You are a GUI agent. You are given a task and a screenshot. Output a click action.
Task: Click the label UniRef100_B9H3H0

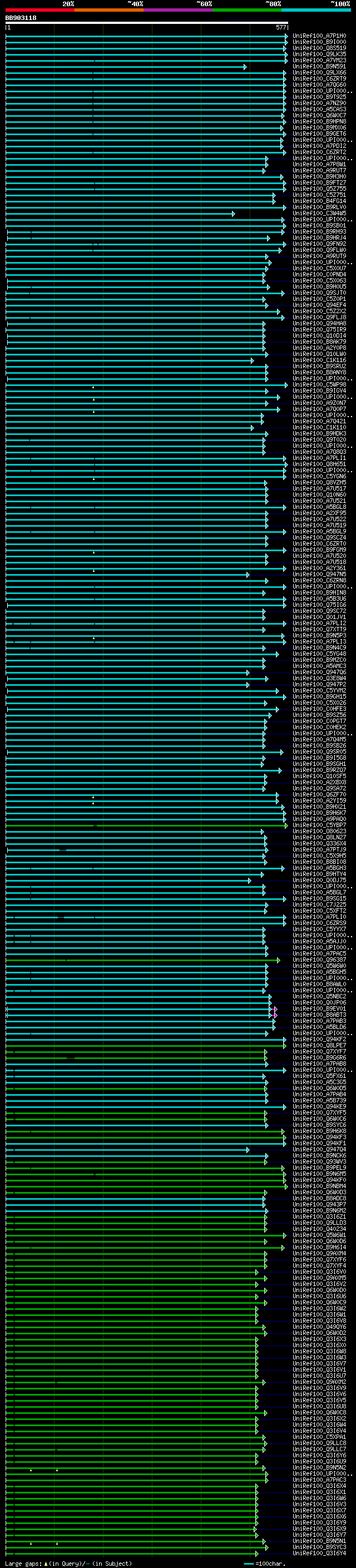[319, 176]
